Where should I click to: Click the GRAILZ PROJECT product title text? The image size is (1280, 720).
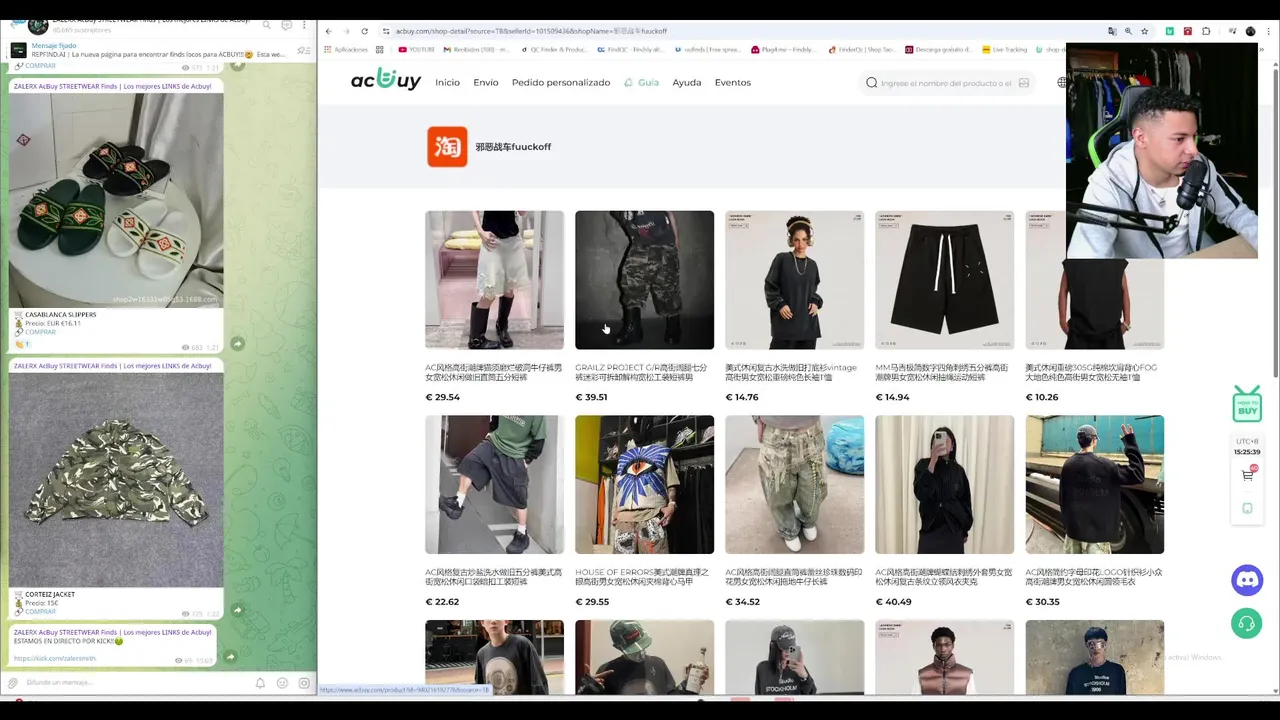tap(642, 372)
